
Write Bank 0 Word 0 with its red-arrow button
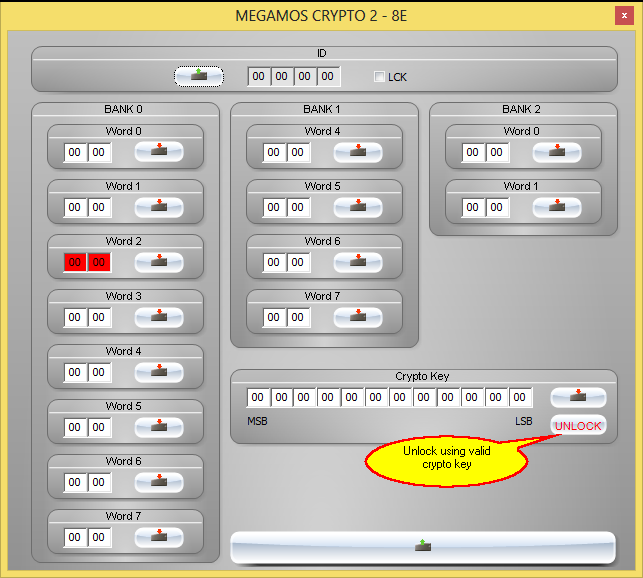click(x=159, y=152)
